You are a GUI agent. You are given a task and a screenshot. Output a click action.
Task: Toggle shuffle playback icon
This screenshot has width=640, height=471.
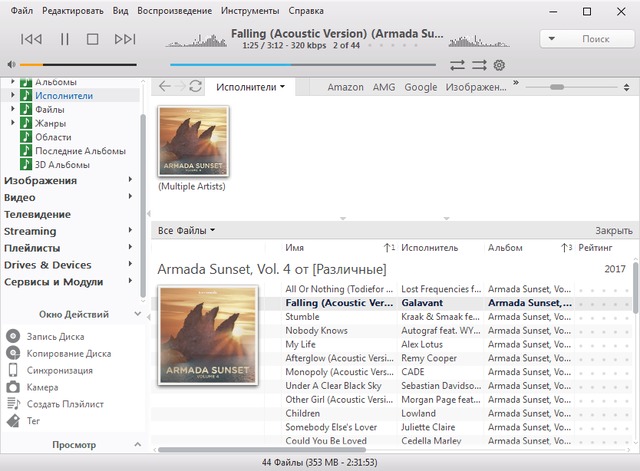(x=478, y=65)
